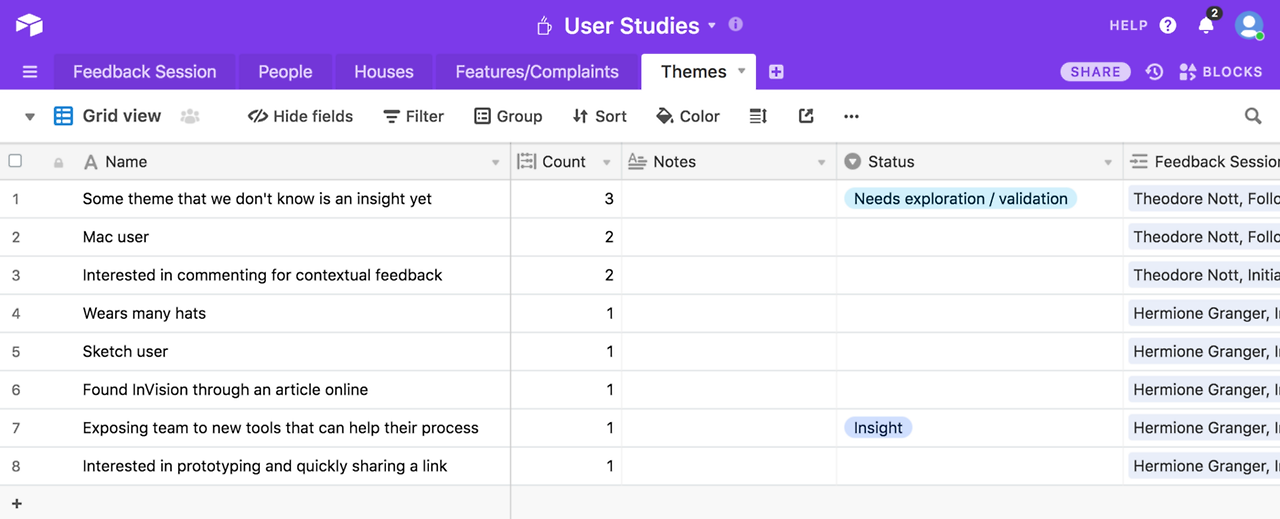Click the Notes field type icon
Image resolution: width=1280 pixels, height=519 pixels.
coord(637,162)
